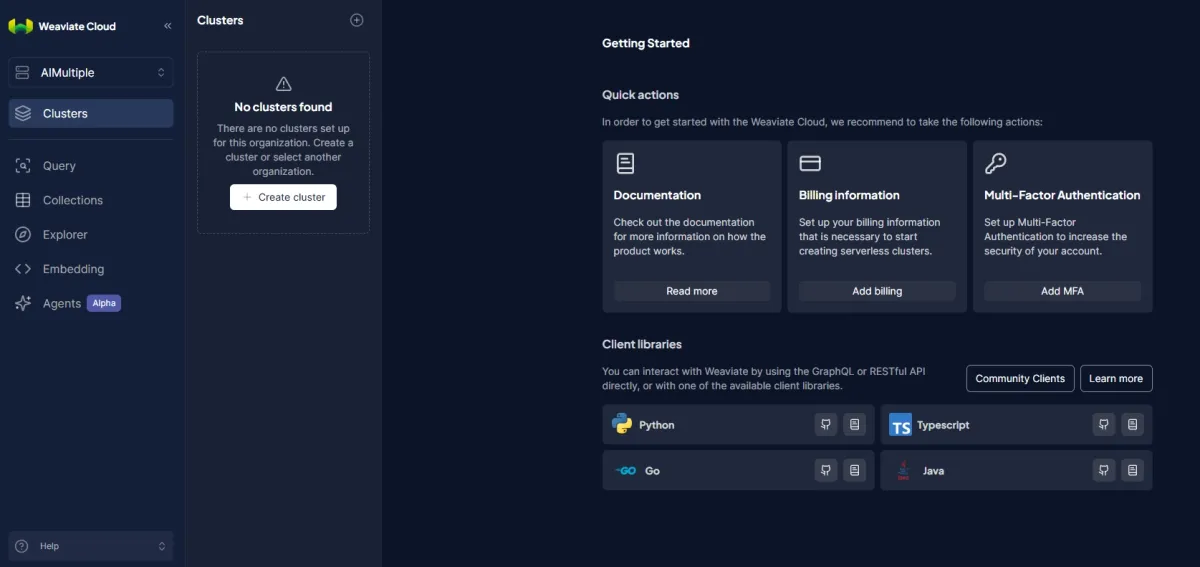This screenshot has width=1200, height=567.
Task: Click the Multi-Factor Authentication key icon
Action: 995,163
